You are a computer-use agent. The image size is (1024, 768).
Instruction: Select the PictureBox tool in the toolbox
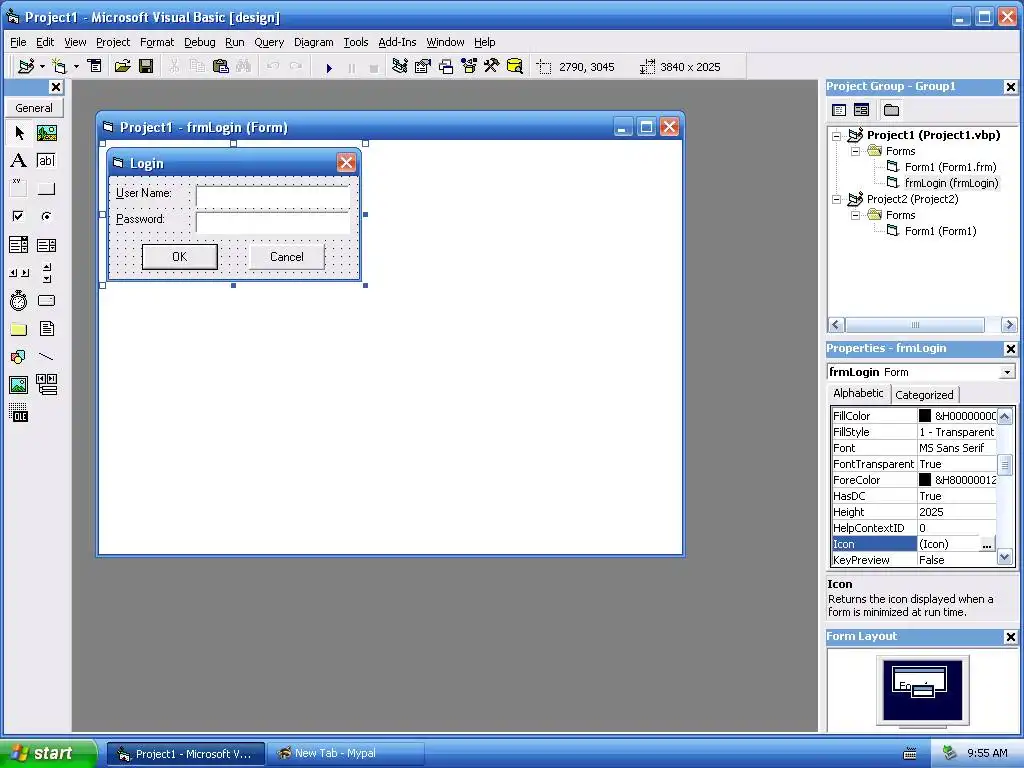point(46,133)
